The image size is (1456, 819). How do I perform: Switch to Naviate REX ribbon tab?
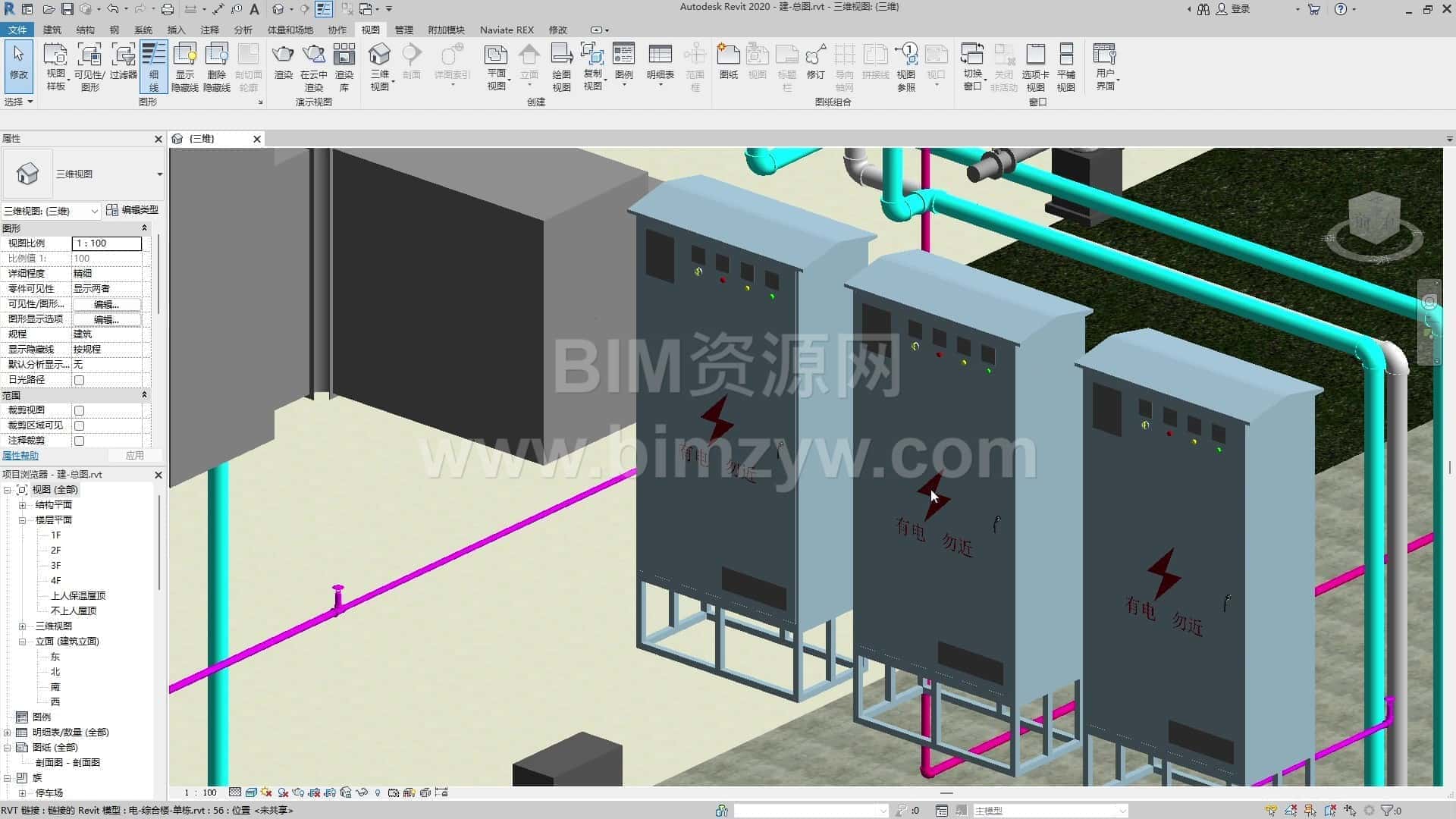507,30
